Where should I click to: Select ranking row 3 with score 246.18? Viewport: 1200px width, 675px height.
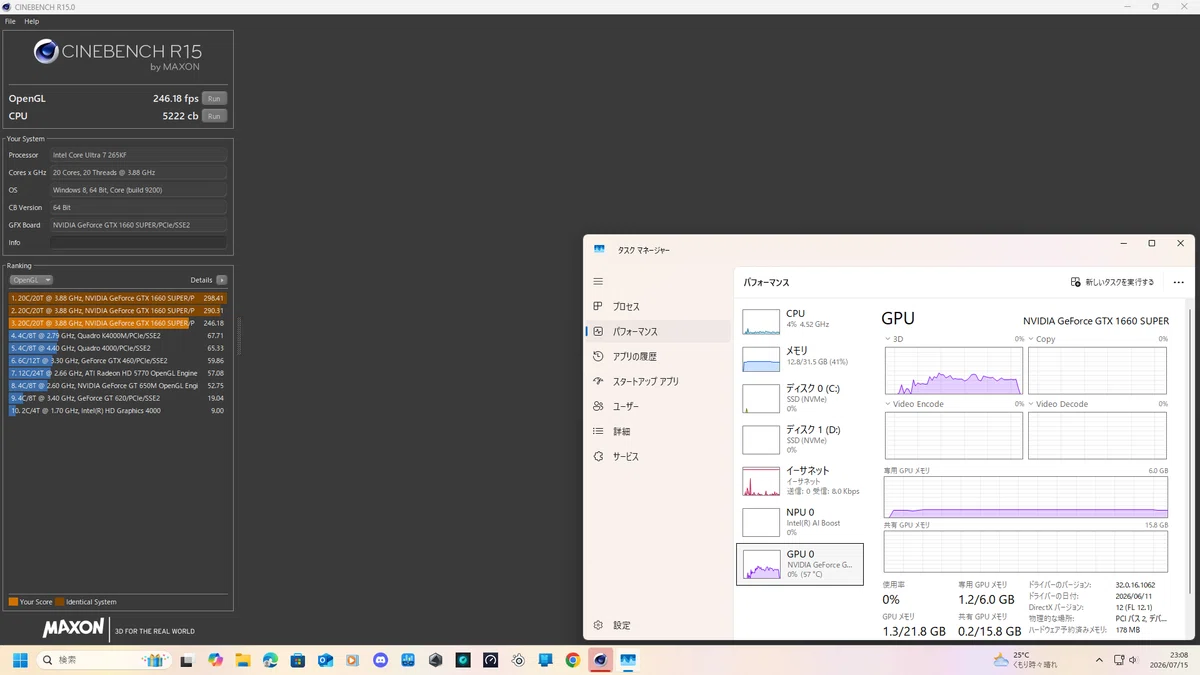[x=118, y=323]
